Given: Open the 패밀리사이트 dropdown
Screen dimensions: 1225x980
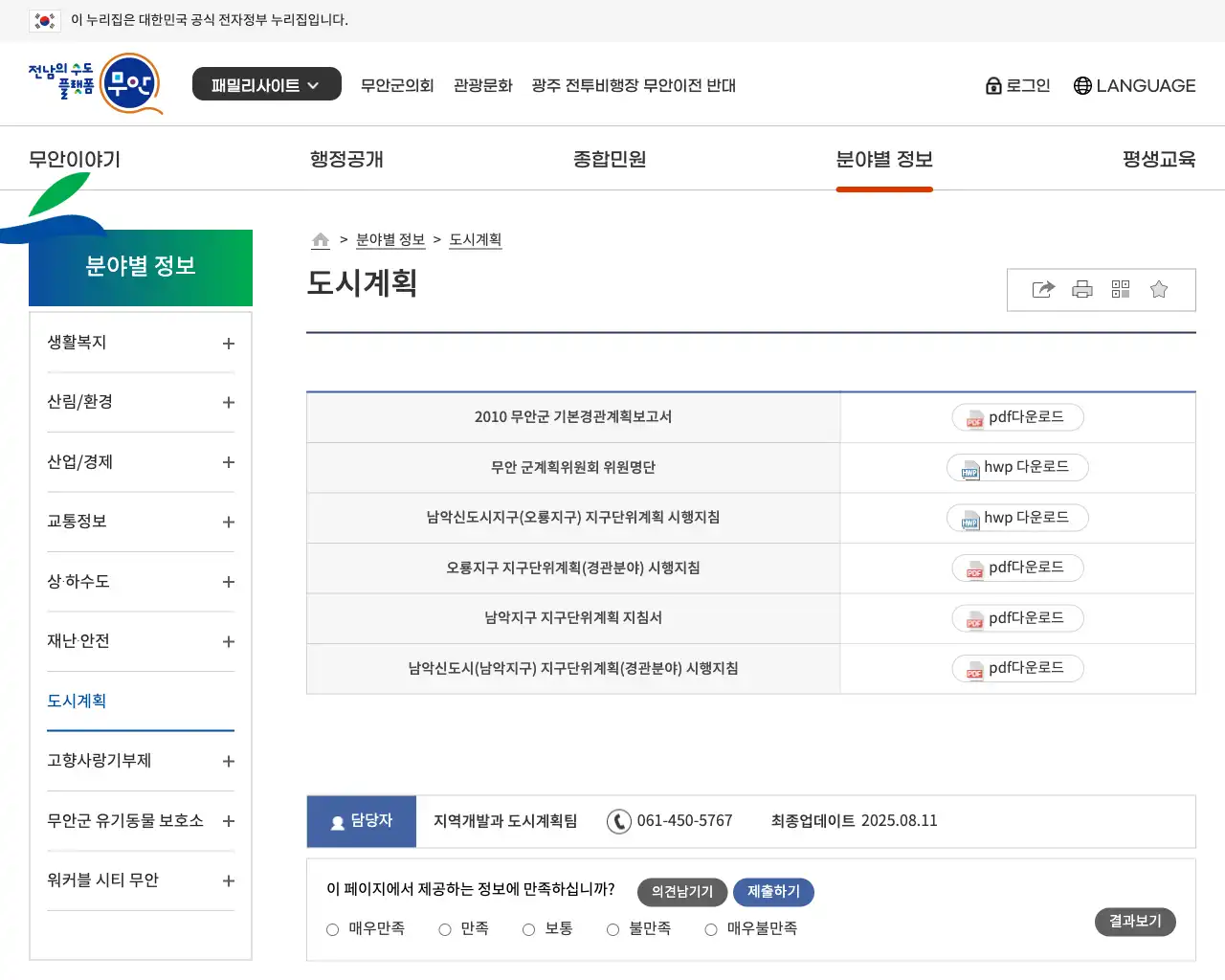Looking at the screenshot, I should coord(266,84).
